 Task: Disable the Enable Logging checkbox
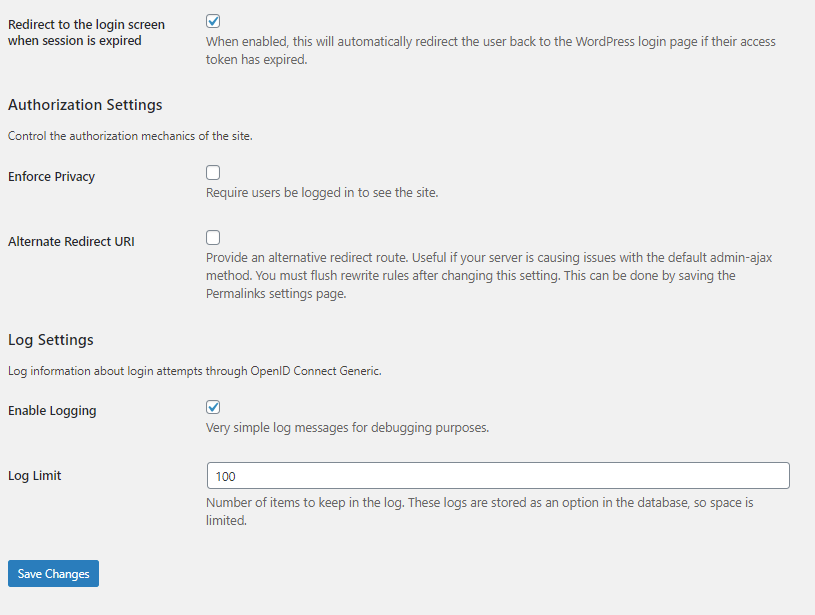click(x=213, y=407)
